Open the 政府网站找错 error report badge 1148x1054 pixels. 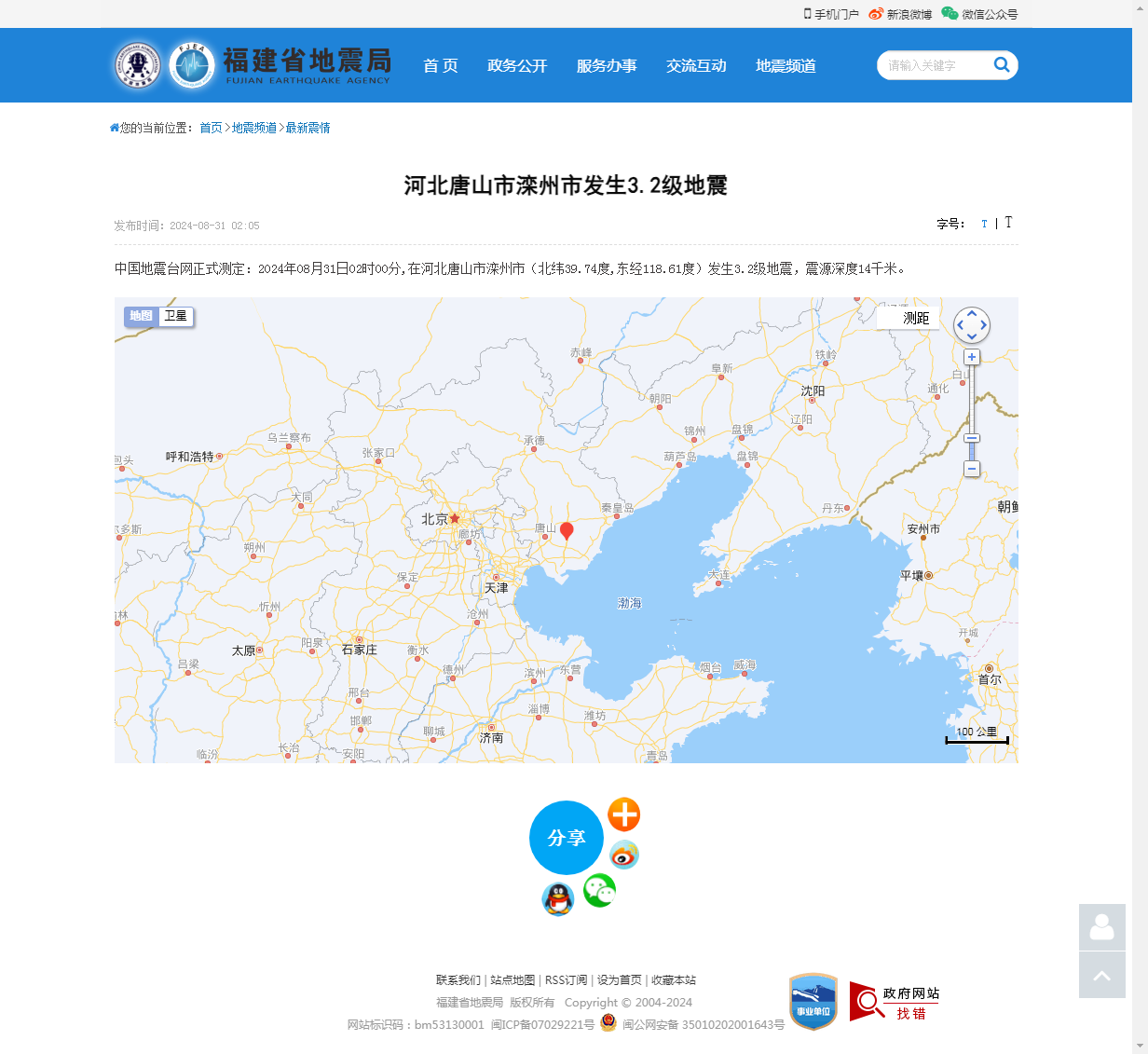pyautogui.click(x=895, y=1002)
